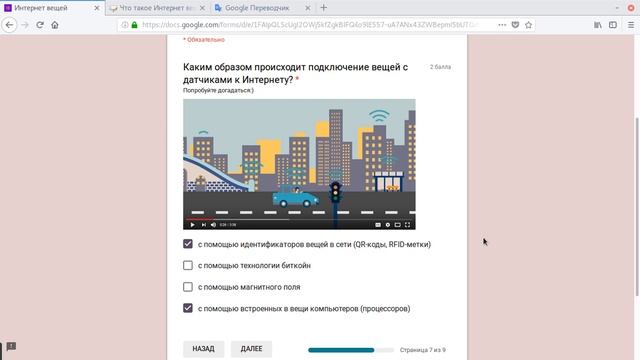Open a new browser tab
Viewport: 640px width, 360px height.
(x=324, y=7)
